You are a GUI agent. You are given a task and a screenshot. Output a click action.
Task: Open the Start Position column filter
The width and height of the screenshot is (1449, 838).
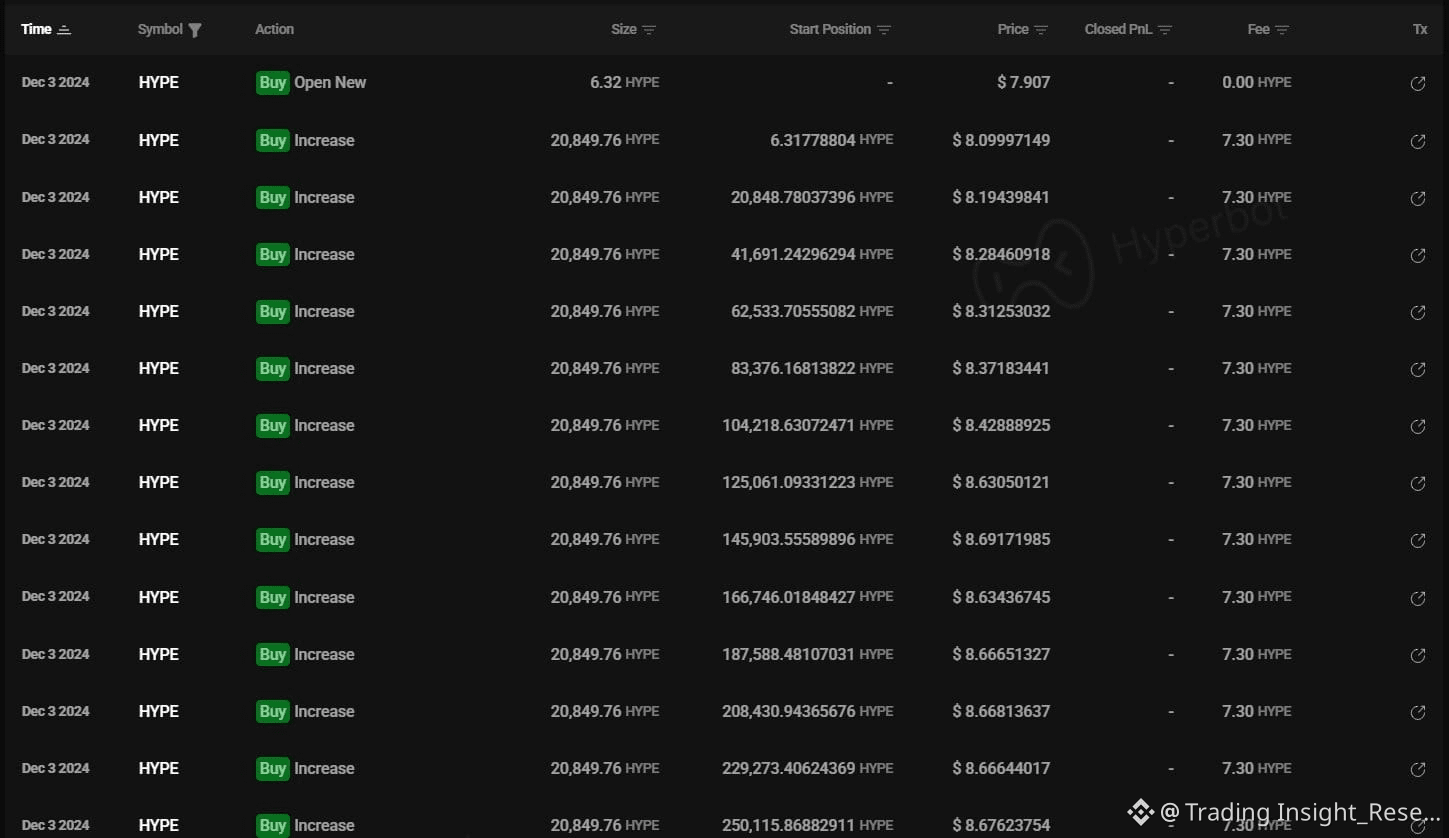pos(884,30)
